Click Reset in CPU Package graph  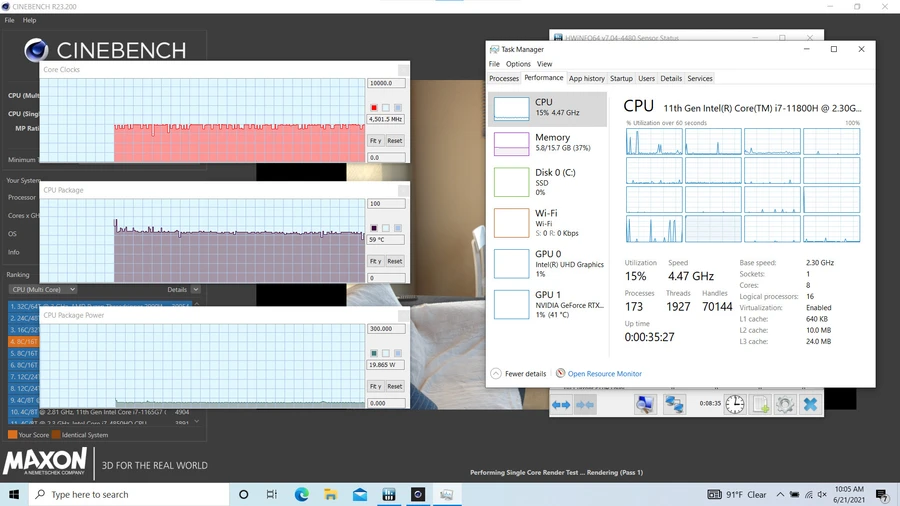394,261
